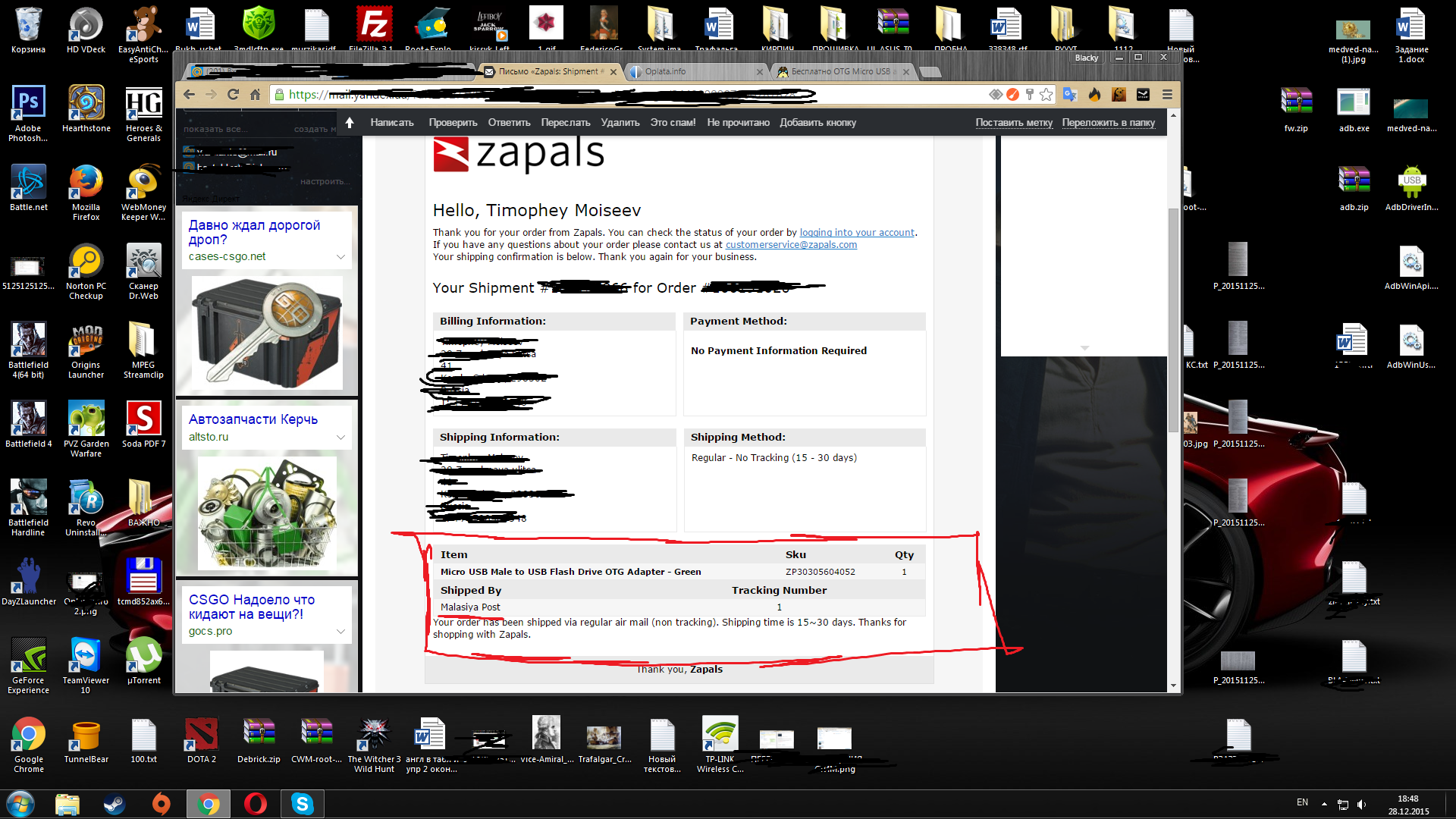Click Написать to compose mail
The height and width of the screenshot is (819, 1456).
392,123
